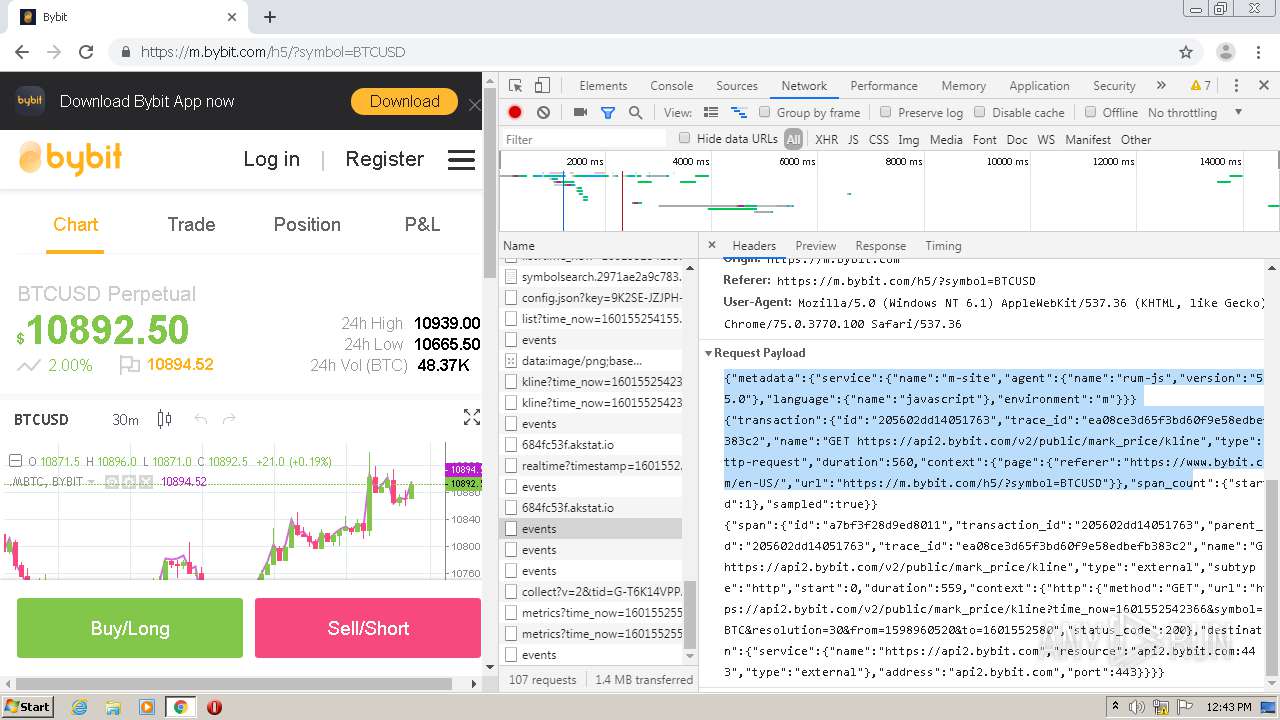Click the Bybit logo
Screen dimensions: 1280x720
[71, 158]
